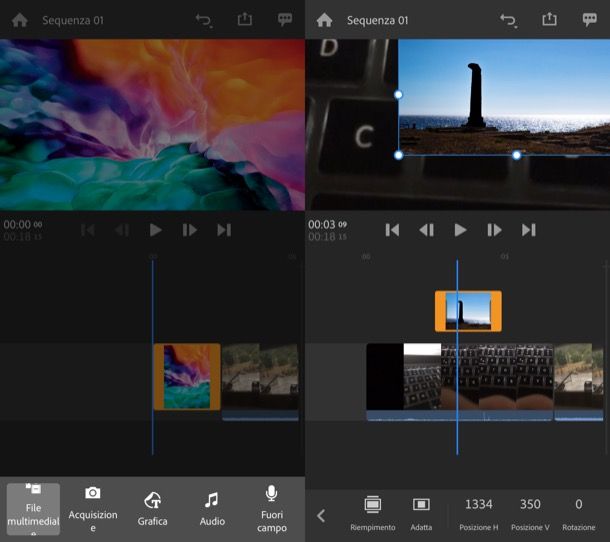Select File multimediale option
The image size is (610, 542).
tap(33, 509)
